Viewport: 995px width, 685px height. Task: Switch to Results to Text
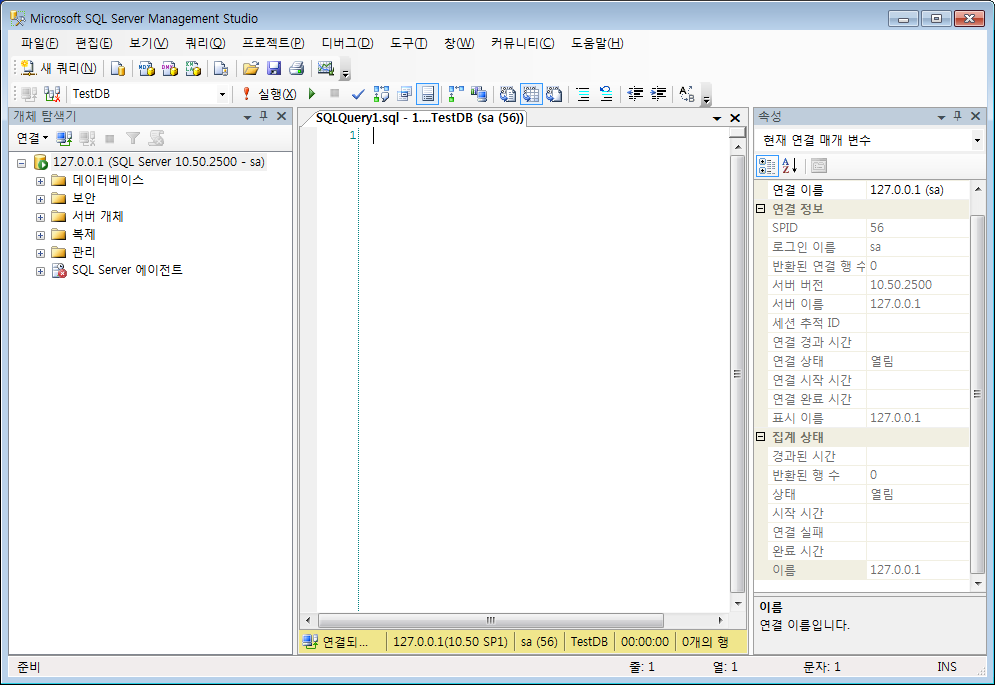[508, 94]
